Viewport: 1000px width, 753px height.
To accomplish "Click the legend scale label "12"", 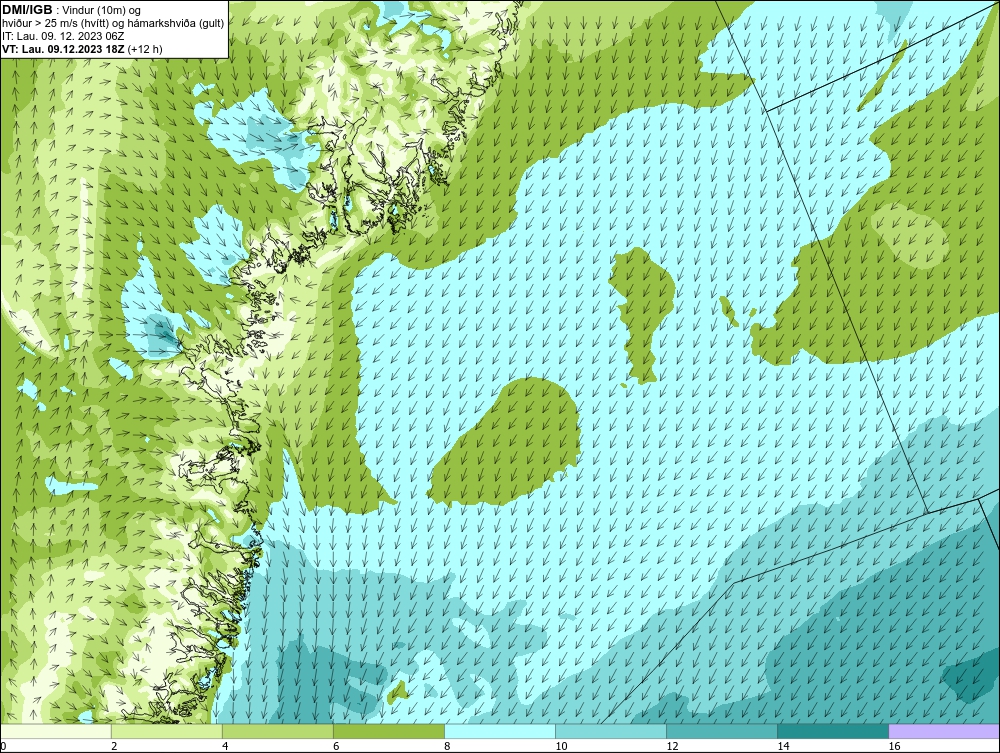I will 672,746.
